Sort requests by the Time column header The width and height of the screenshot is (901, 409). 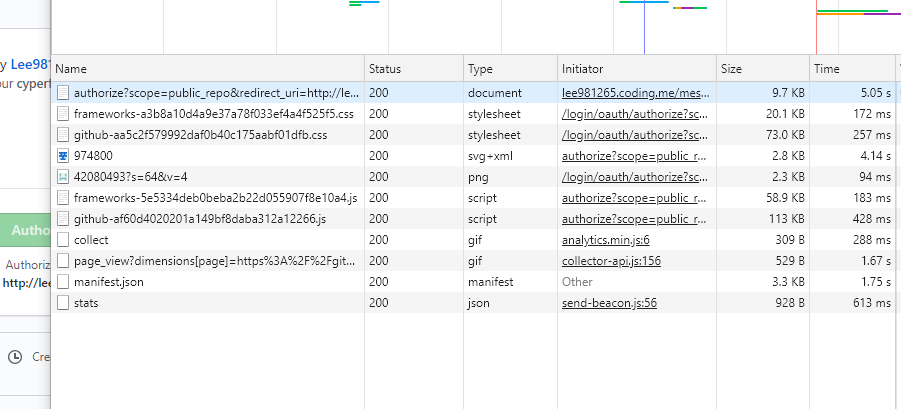(826, 69)
